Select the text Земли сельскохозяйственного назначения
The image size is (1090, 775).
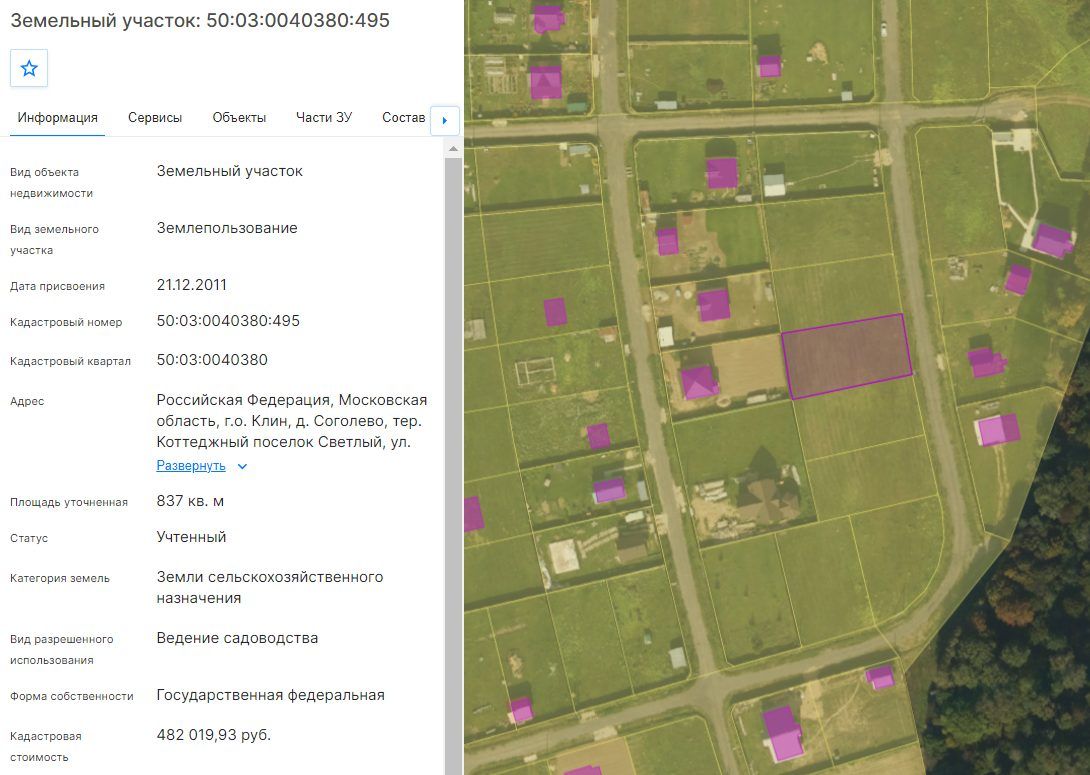pos(270,587)
